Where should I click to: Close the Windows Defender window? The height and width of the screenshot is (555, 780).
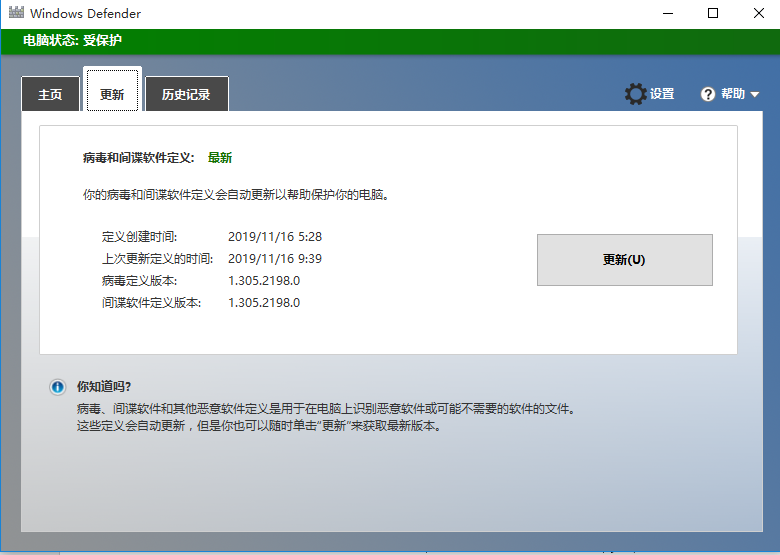pos(758,13)
